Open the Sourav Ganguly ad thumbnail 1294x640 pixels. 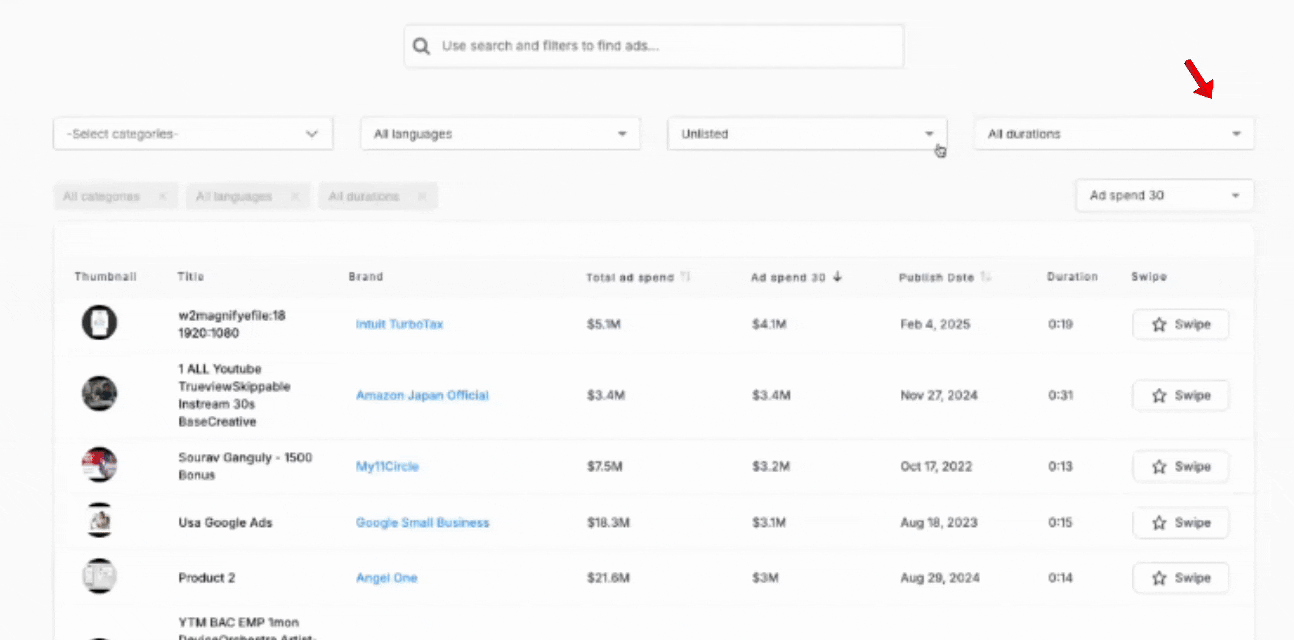tap(99, 464)
